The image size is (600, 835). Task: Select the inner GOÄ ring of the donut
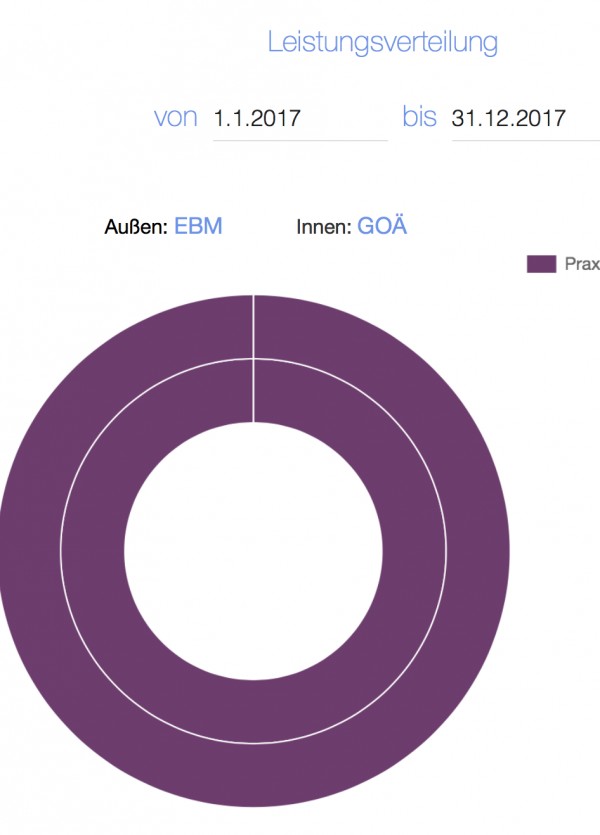click(x=414, y=551)
